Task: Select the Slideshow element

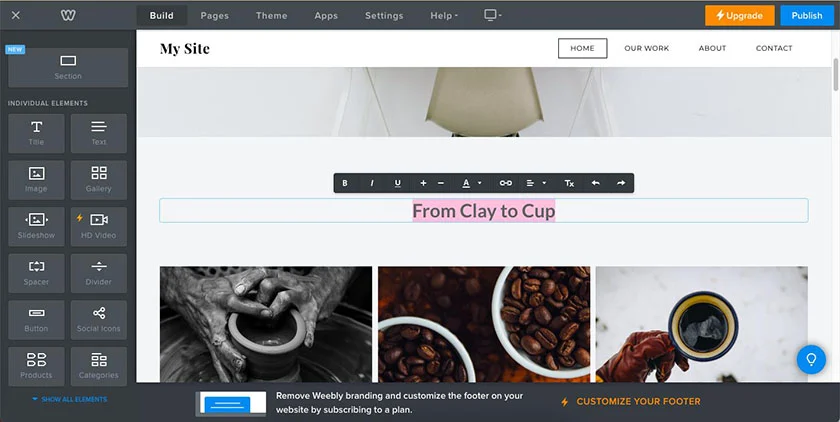Action: coord(36,227)
